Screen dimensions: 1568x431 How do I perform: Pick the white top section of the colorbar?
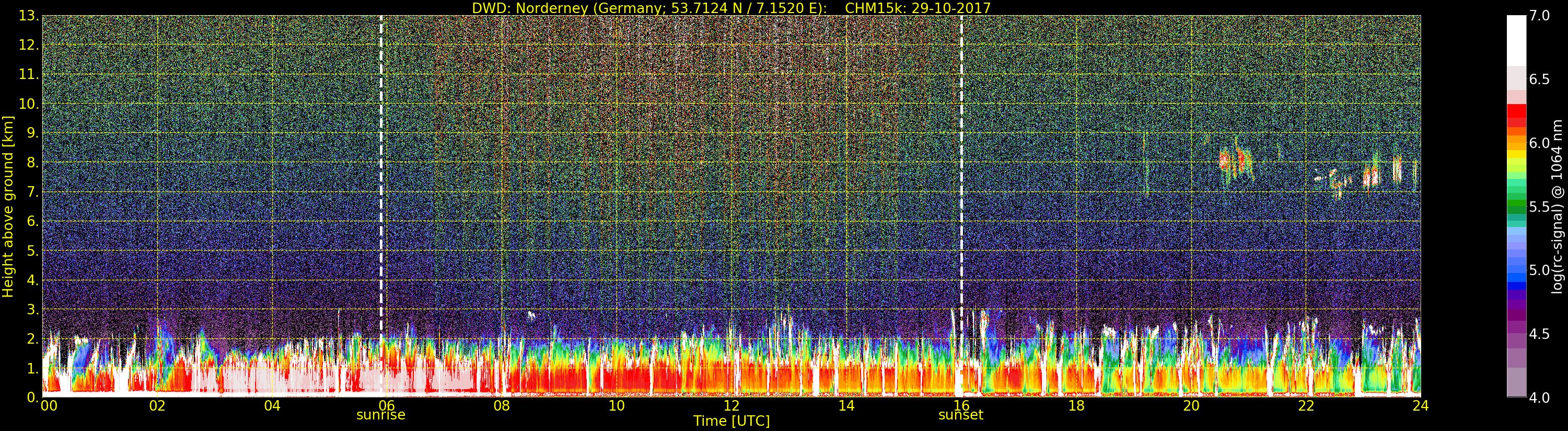click(x=1516, y=40)
